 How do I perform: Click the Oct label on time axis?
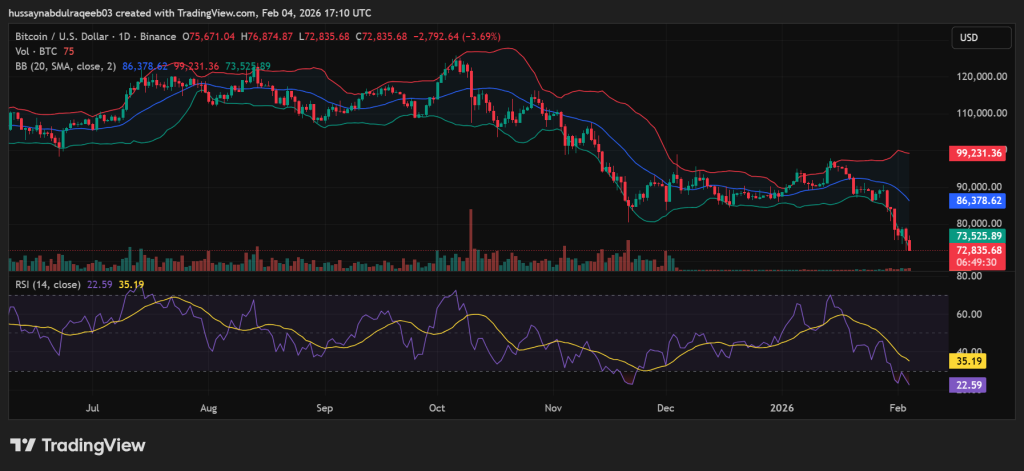pos(436,408)
